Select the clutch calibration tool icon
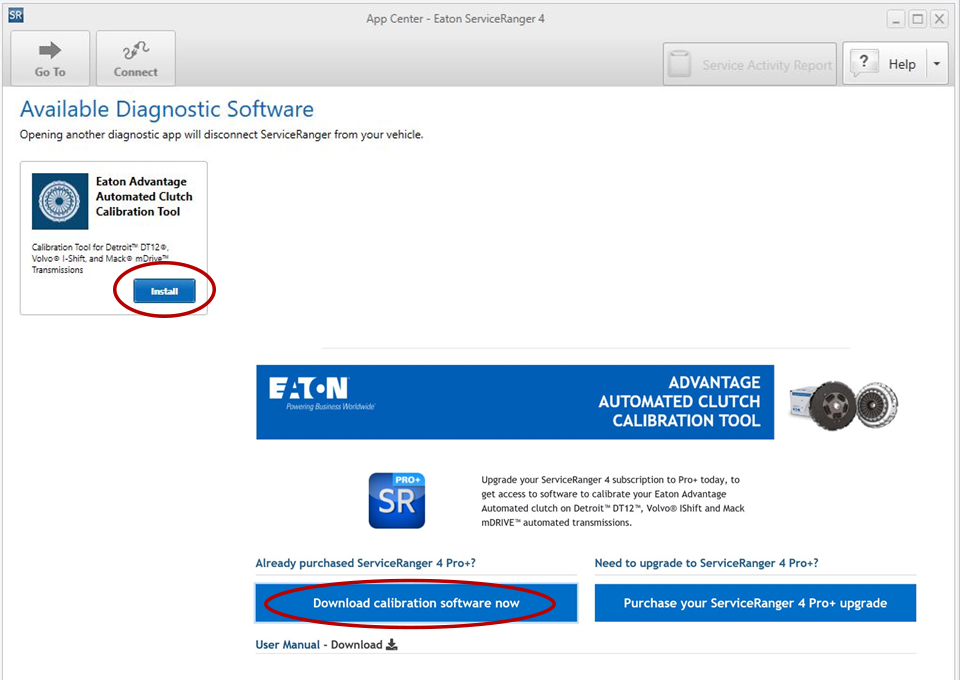The height and width of the screenshot is (680, 960). (x=60, y=201)
